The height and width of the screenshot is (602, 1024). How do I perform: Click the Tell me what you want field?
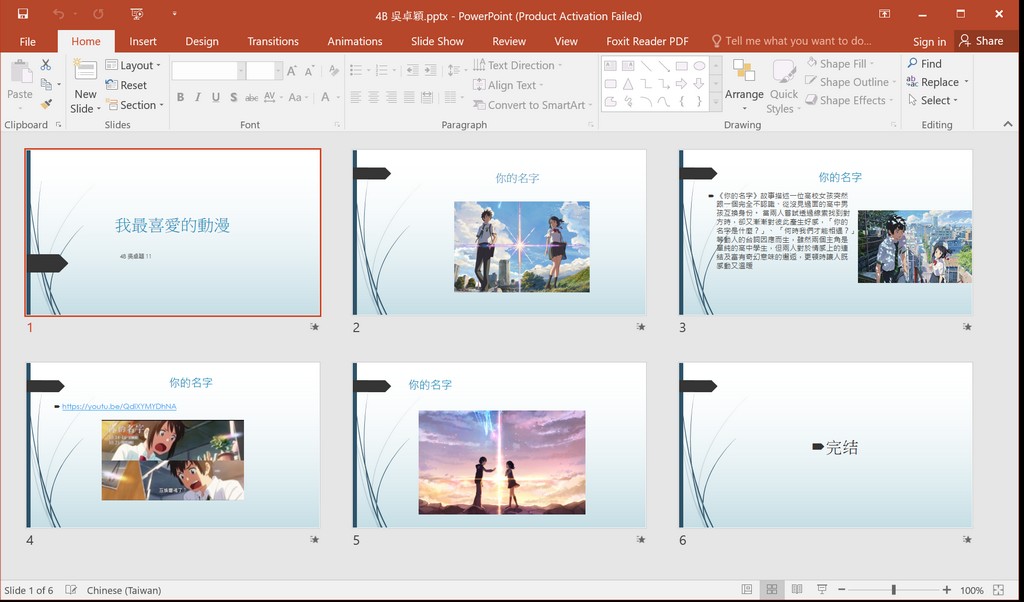click(x=792, y=40)
